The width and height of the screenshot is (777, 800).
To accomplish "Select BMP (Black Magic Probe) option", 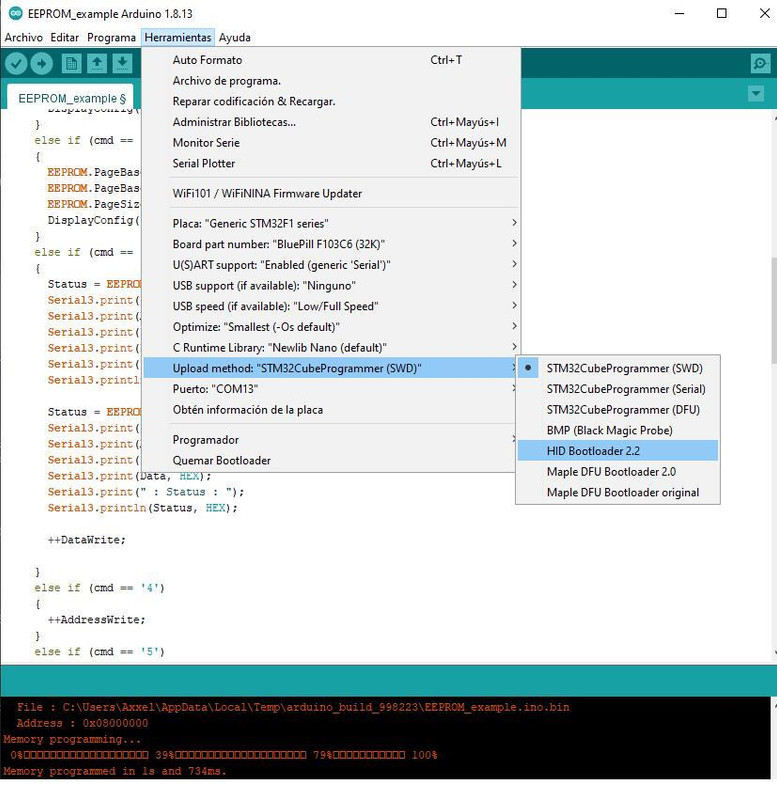I will coord(618,431).
